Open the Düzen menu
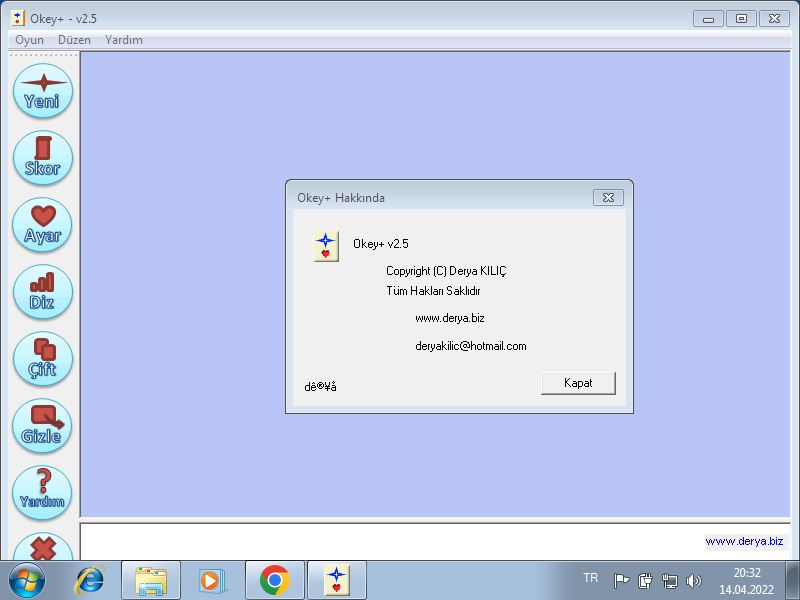This screenshot has width=800, height=600. [74, 40]
